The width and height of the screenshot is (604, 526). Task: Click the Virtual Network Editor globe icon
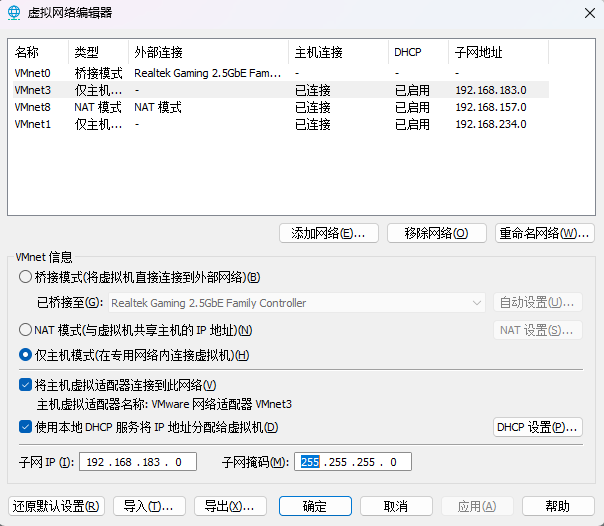click(x=14, y=13)
